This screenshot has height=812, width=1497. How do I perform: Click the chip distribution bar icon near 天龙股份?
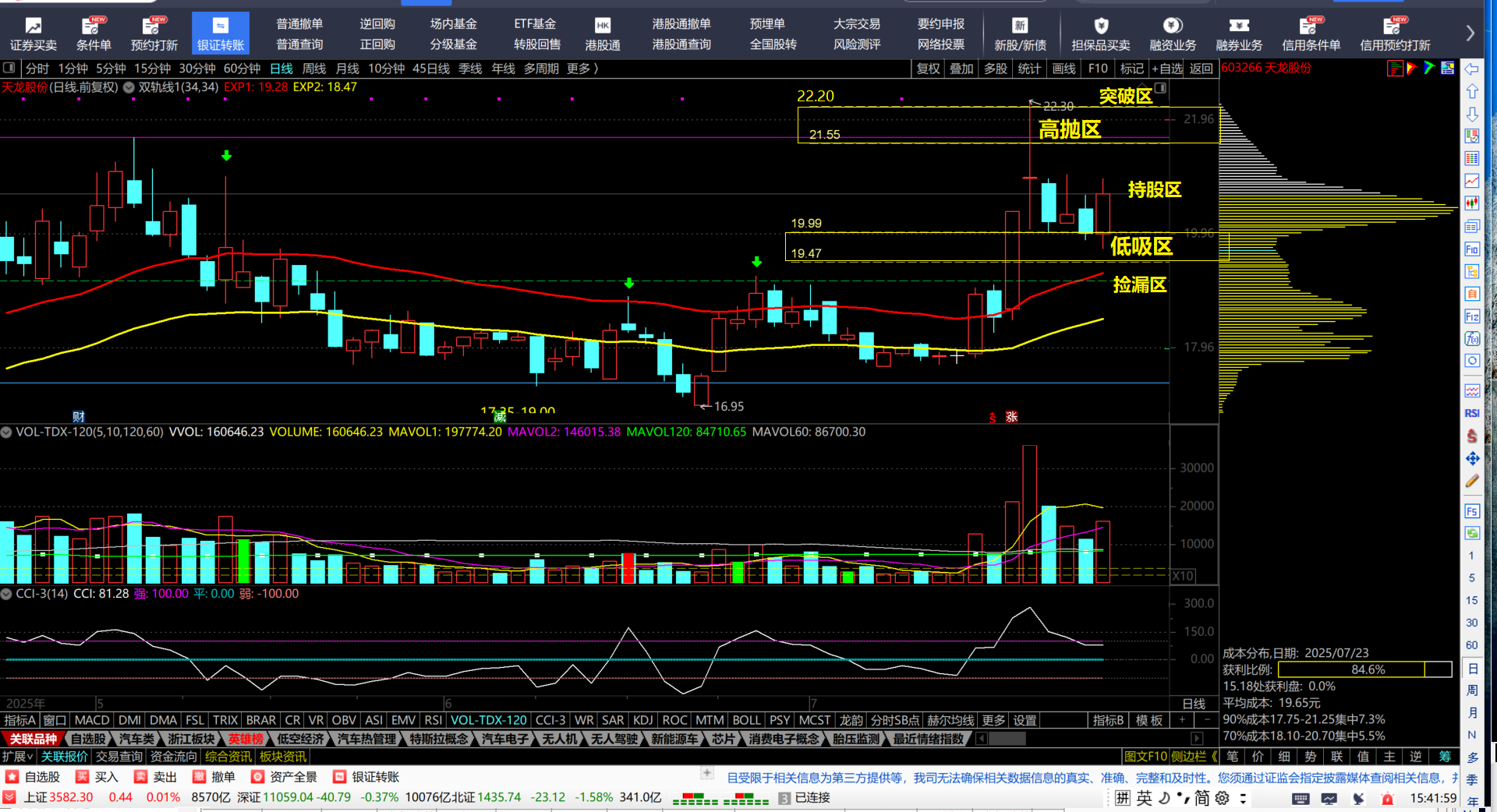(1395, 69)
